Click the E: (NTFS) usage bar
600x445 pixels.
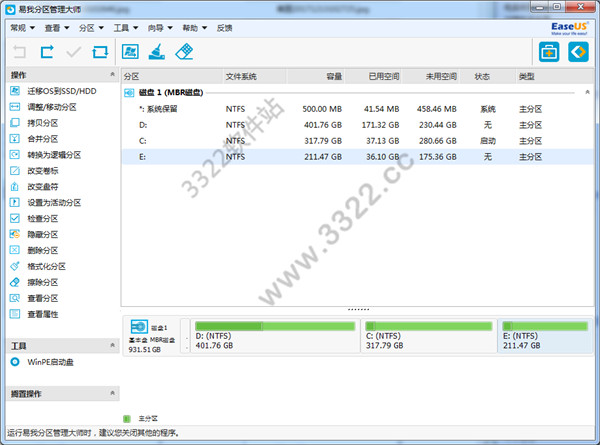coord(545,326)
